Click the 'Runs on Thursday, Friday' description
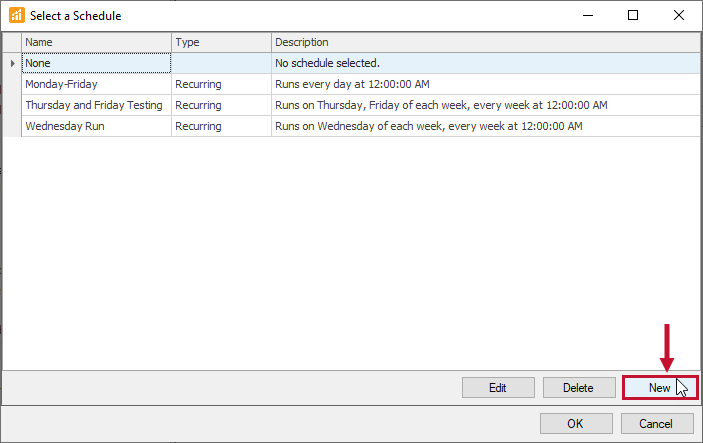 [486, 105]
